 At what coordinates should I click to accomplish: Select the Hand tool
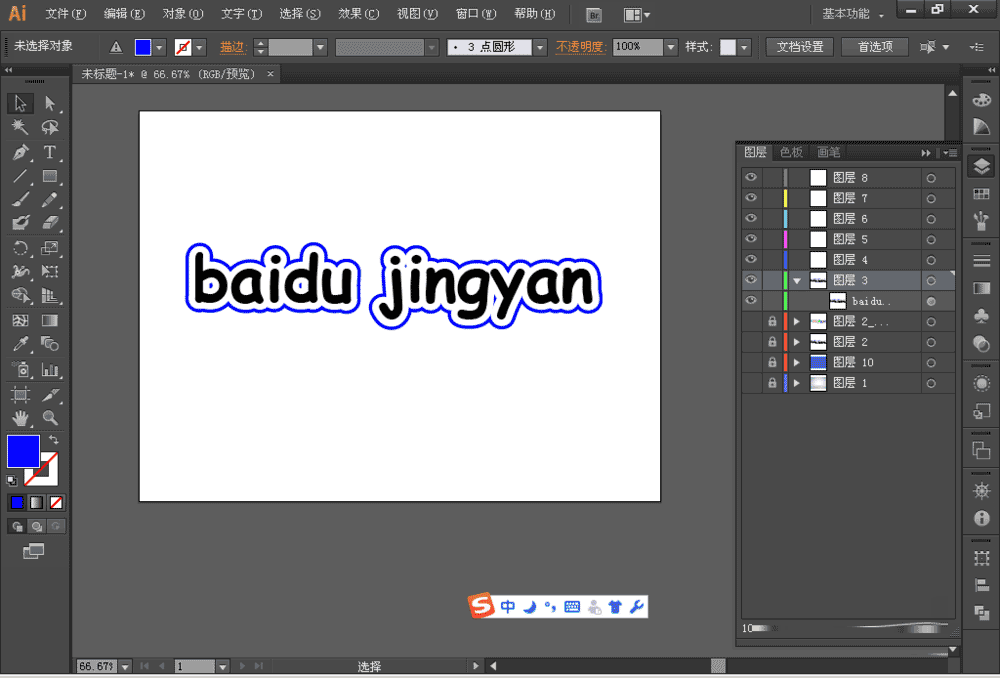point(20,418)
